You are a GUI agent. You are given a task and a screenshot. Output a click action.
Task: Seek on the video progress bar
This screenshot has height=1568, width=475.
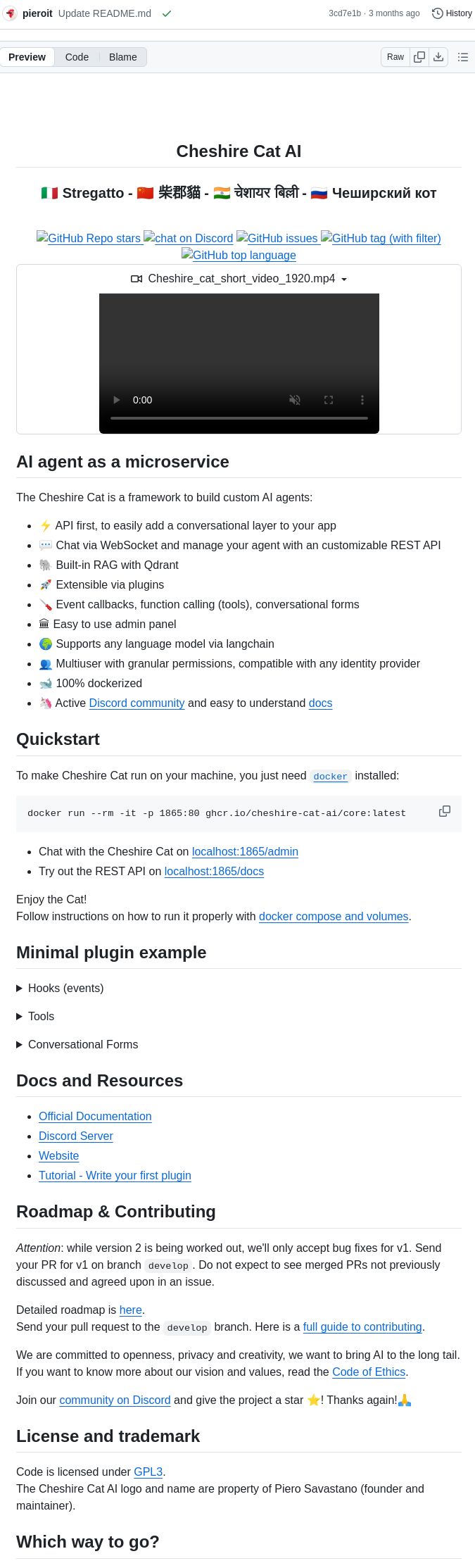(239, 418)
